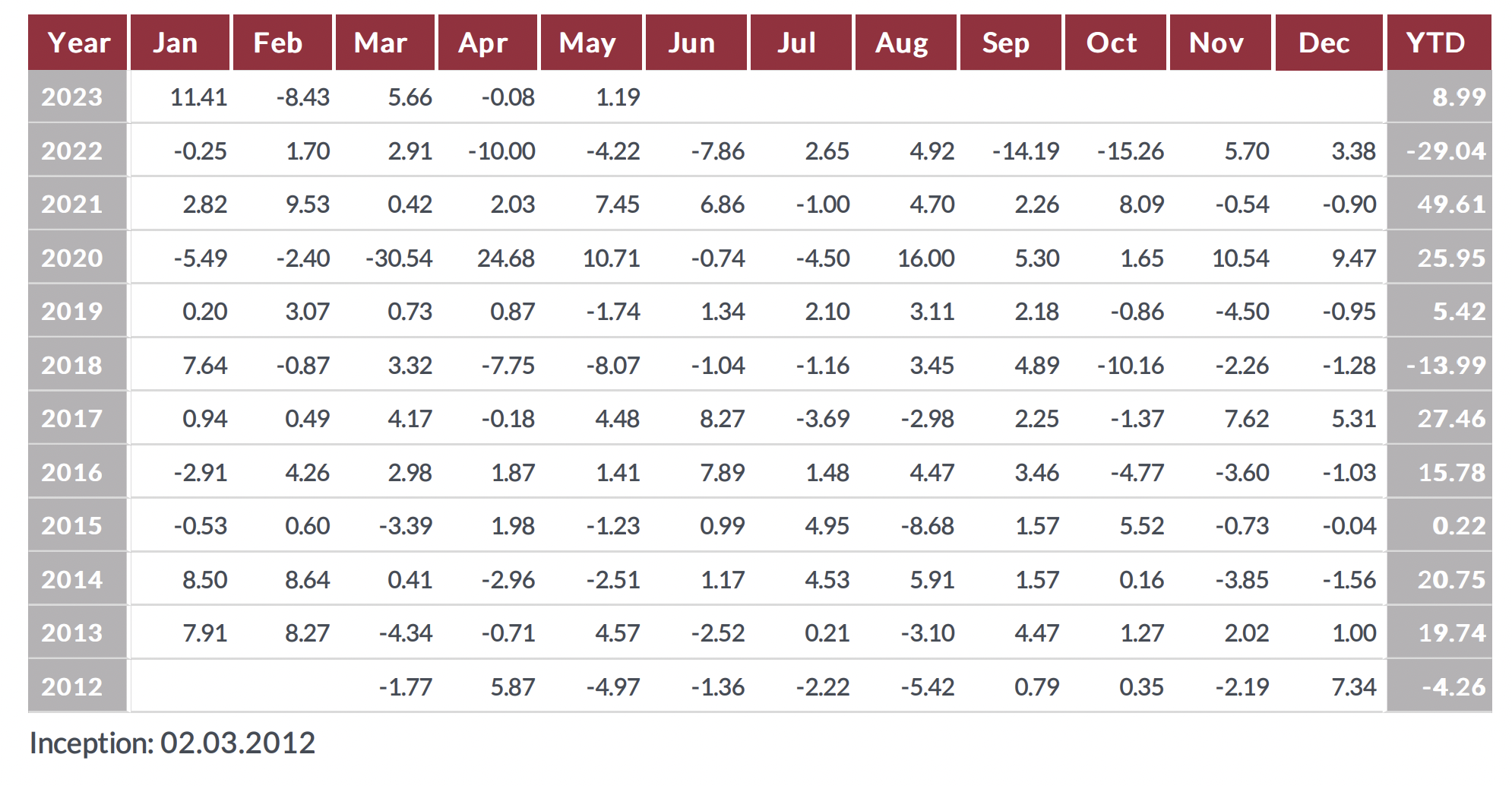This screenshot has width=1512, height=786.
Task: Select the YTD column header
Action: pos(1436,43)
